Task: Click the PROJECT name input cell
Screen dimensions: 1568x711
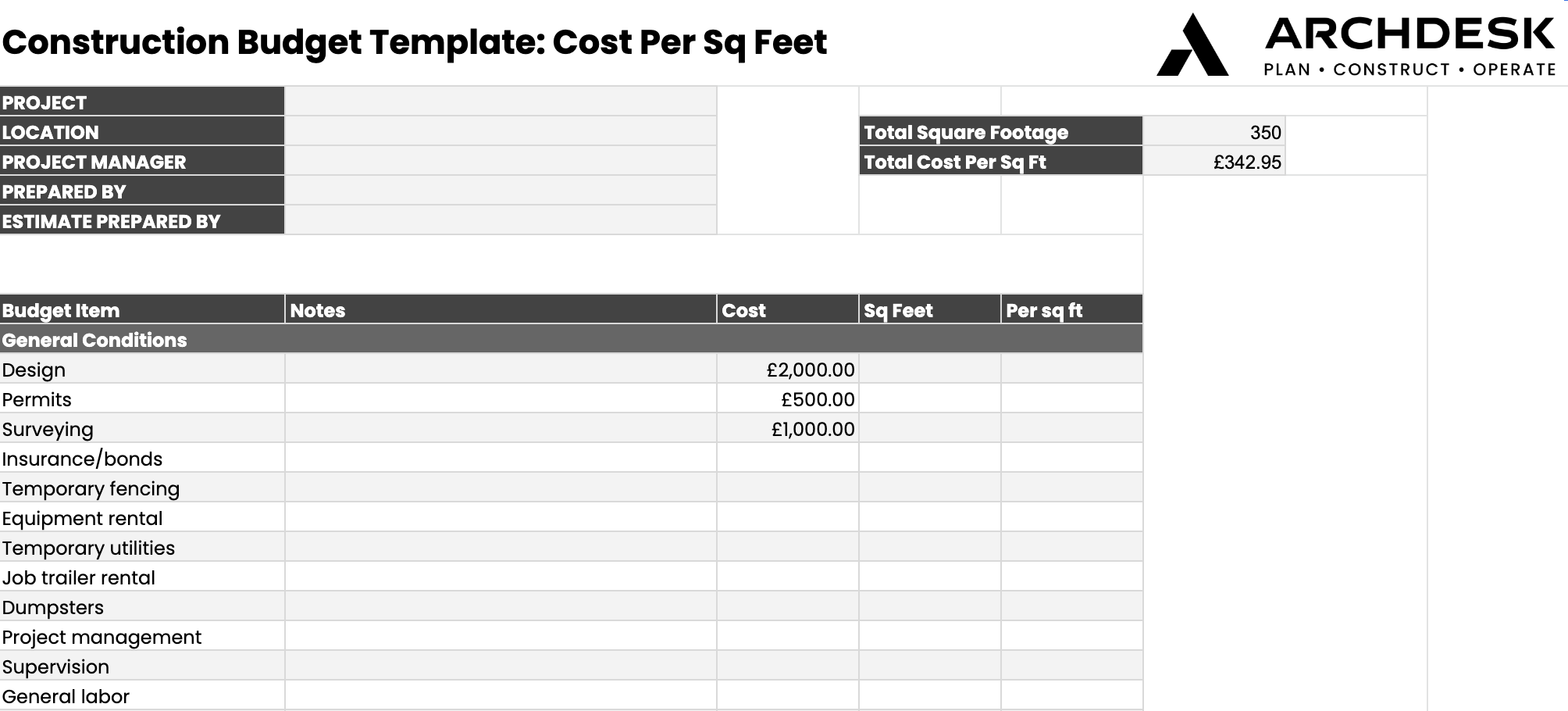Action: pyautogui.click(x=501, y=102)
